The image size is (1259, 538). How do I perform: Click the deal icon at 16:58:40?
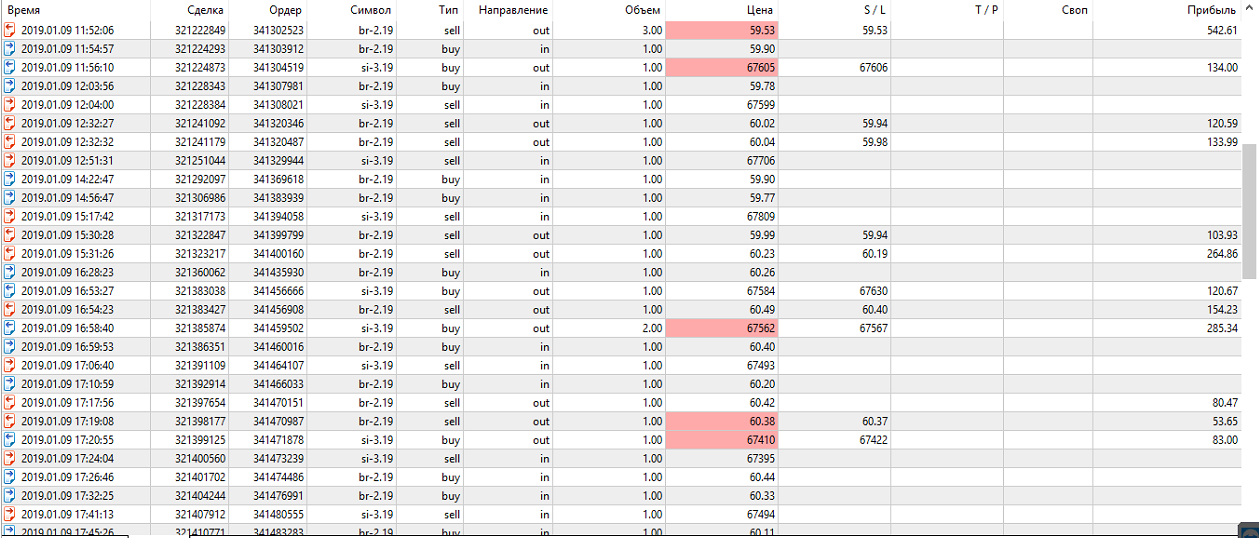[x=10, y=328]
